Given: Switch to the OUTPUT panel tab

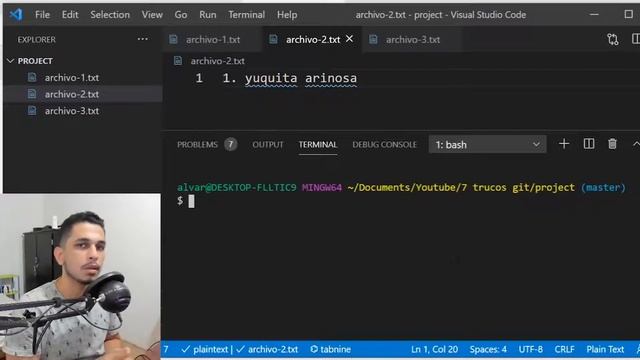Looking at the screenshot, I should tap(267, 144).
